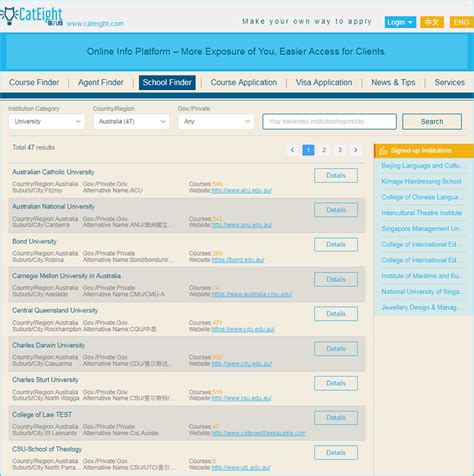Switch language to ENG
The image size is (474, 476).
point(461,22)
